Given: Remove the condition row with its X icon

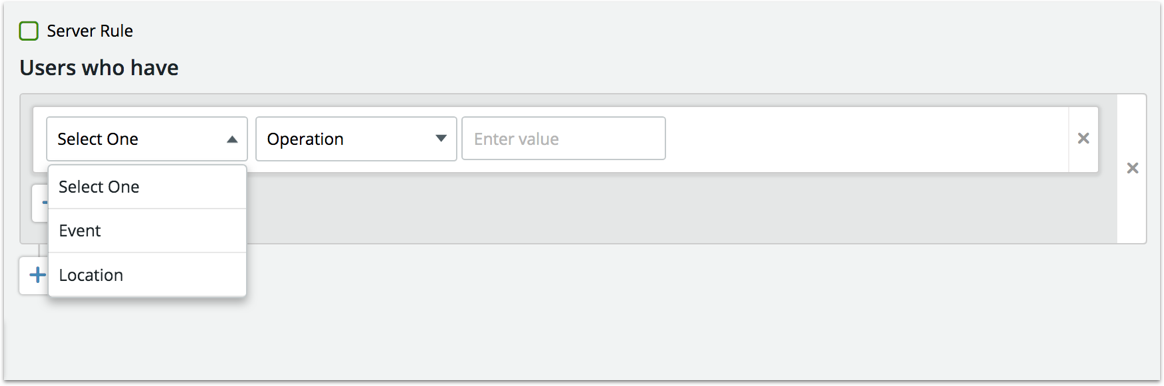Looking at the screenshot, I should (x=1083, y=139).
